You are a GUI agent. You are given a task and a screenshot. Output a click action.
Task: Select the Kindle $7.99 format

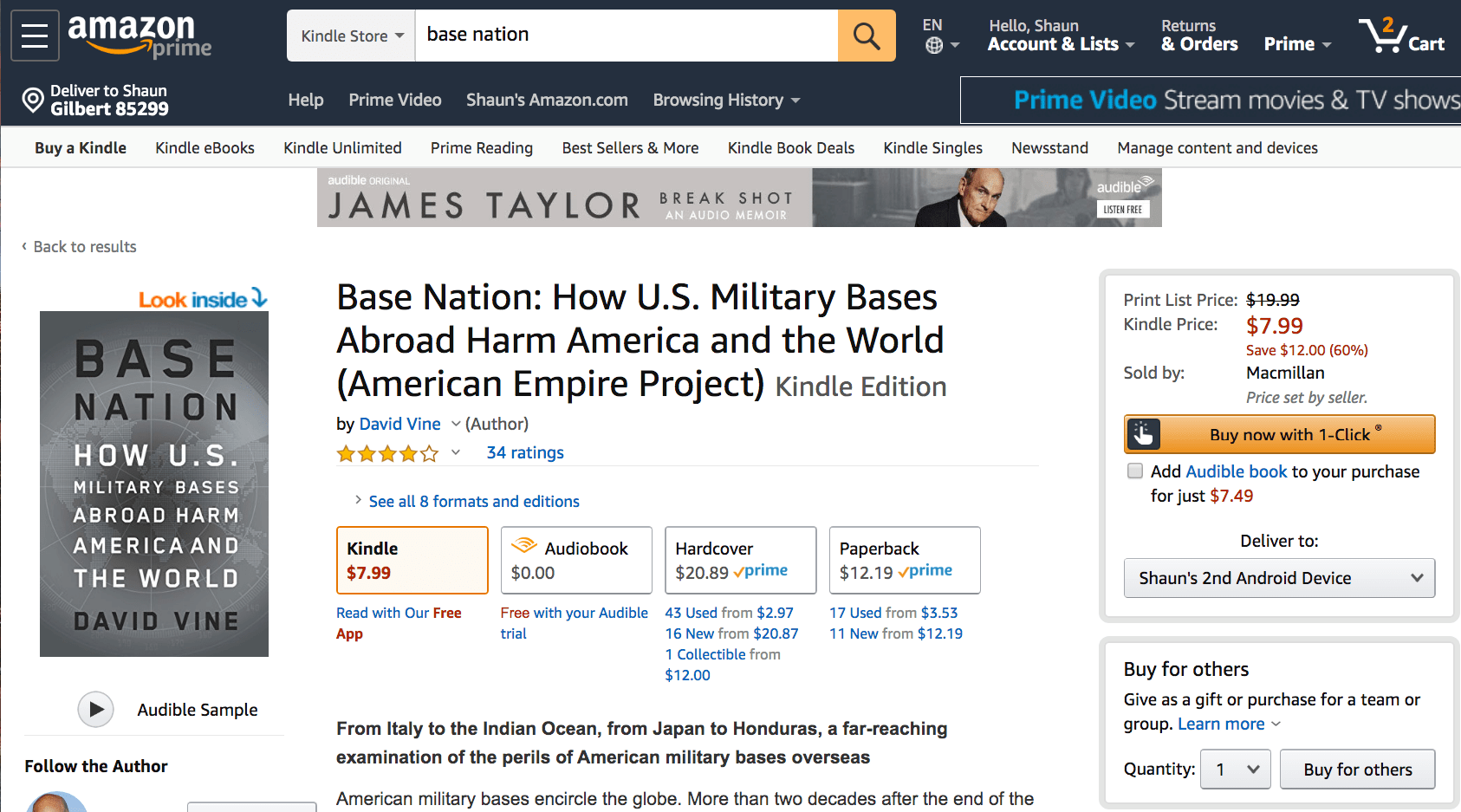(x=412, y=560)
